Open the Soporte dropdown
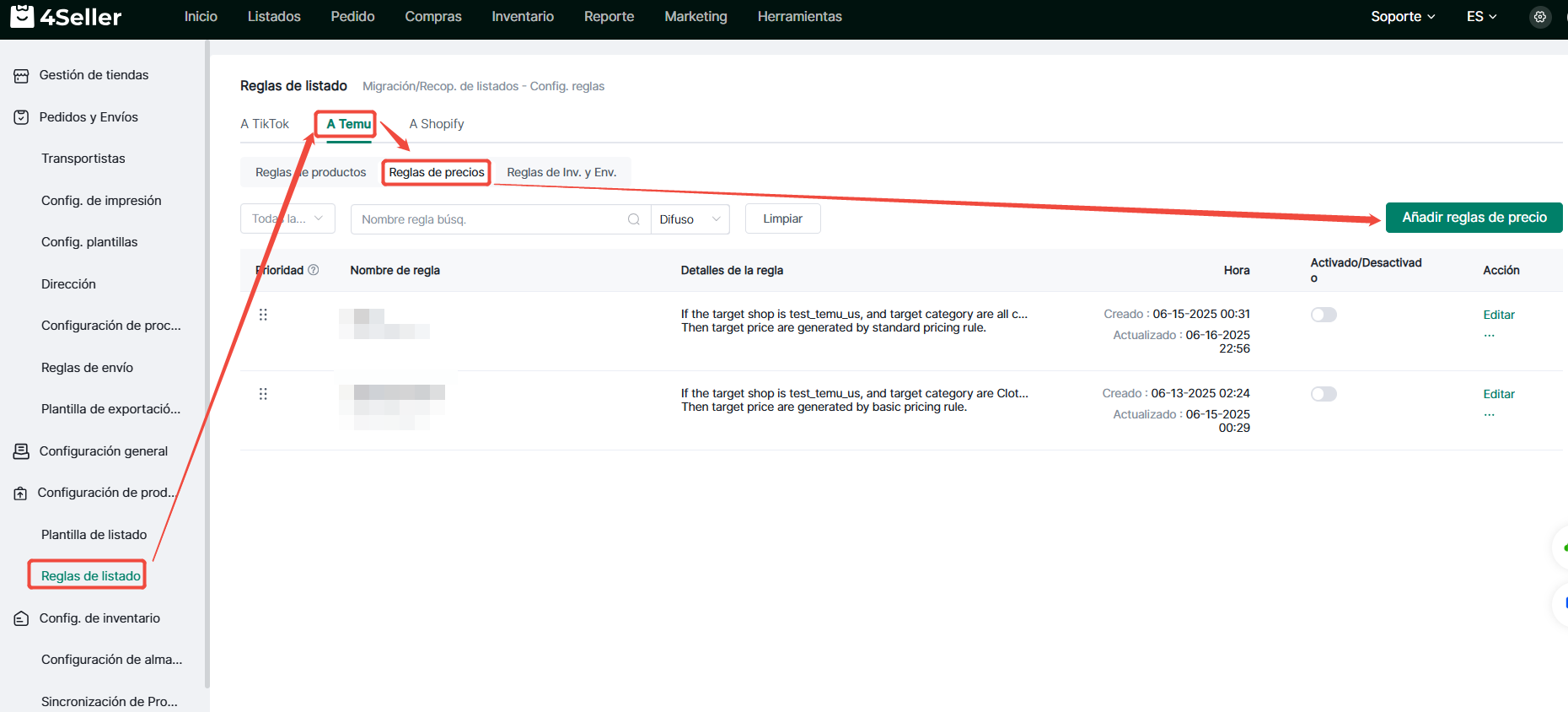This screenshot has height=712, width=1568. click(x=1403, y=17)
